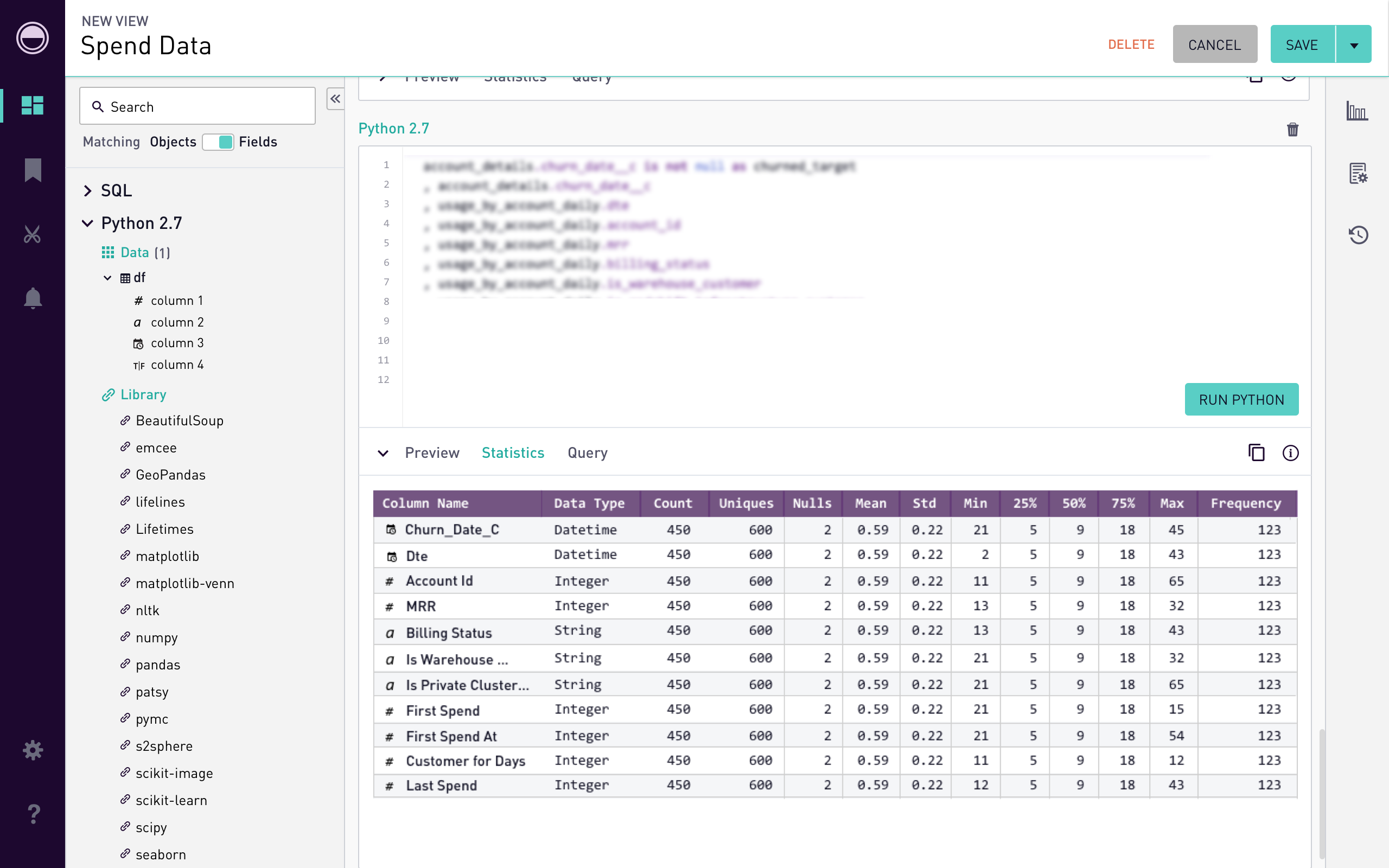
Task: Click the Account Id row name
Action: coord(439,581)
